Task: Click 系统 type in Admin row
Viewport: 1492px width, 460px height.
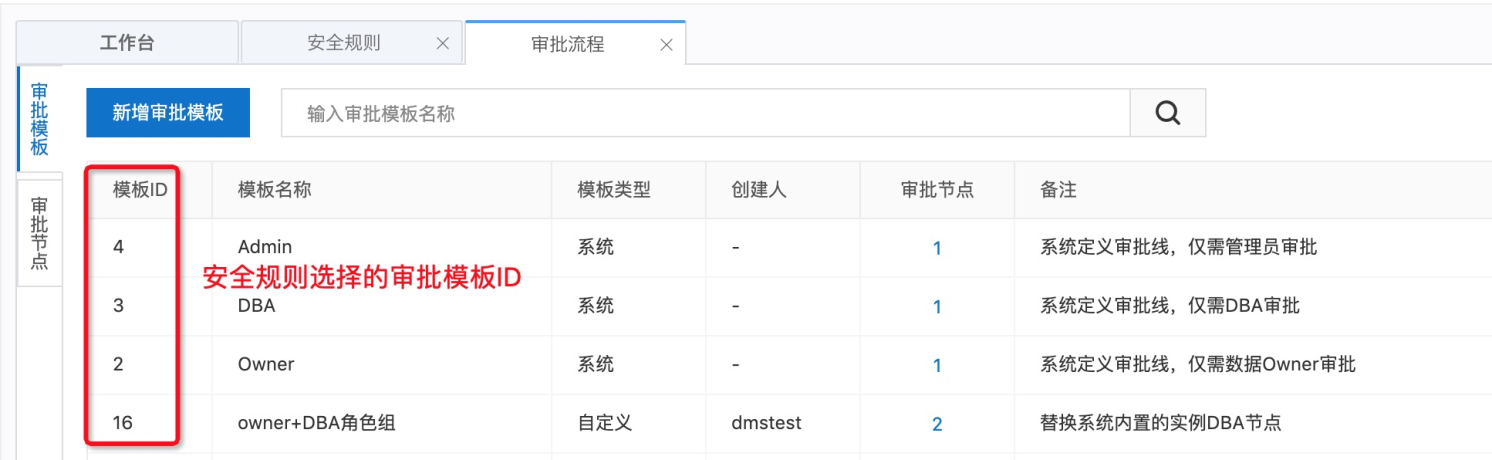Action: (595, 246)
